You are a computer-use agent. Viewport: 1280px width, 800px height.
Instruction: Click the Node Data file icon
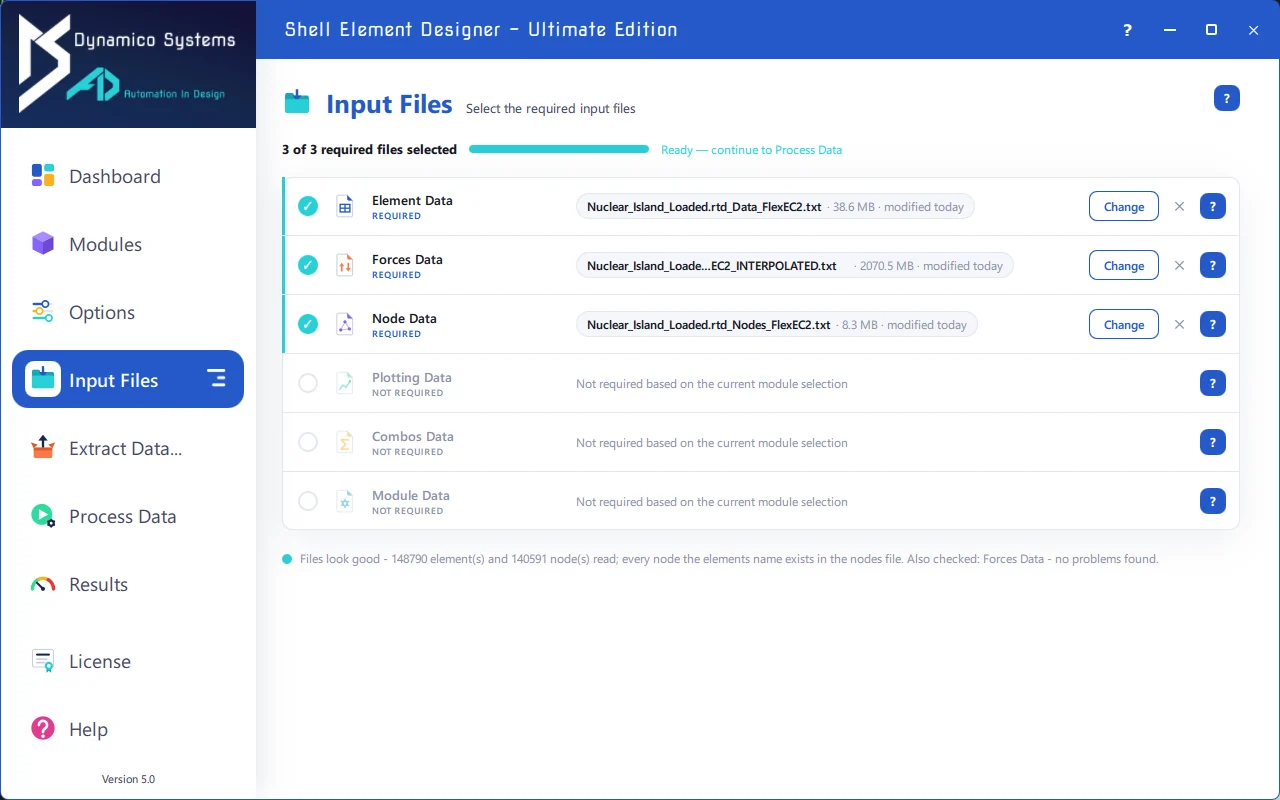[x=345, y=325]
